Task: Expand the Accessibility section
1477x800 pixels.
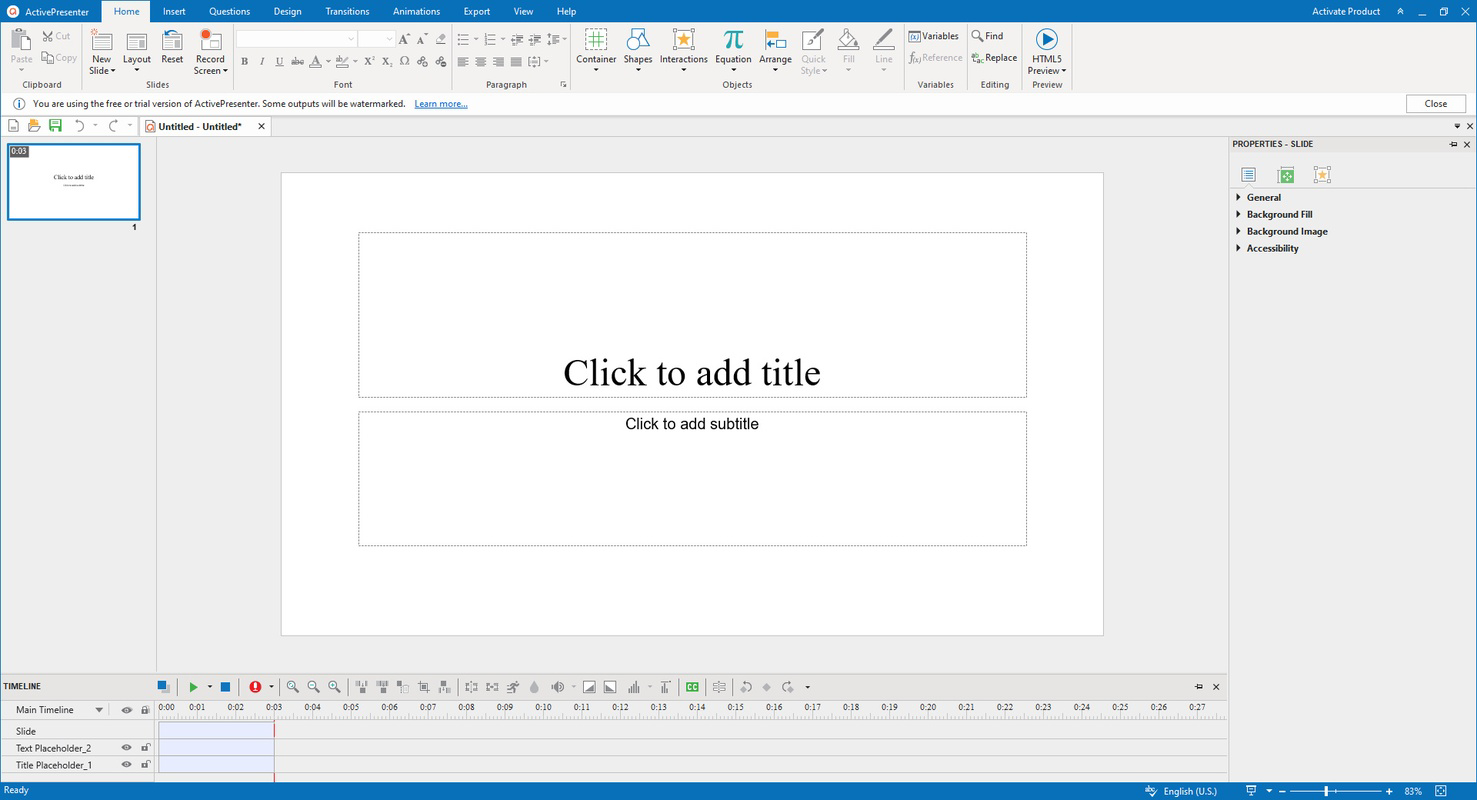Action: click(x=1272, y=249)
